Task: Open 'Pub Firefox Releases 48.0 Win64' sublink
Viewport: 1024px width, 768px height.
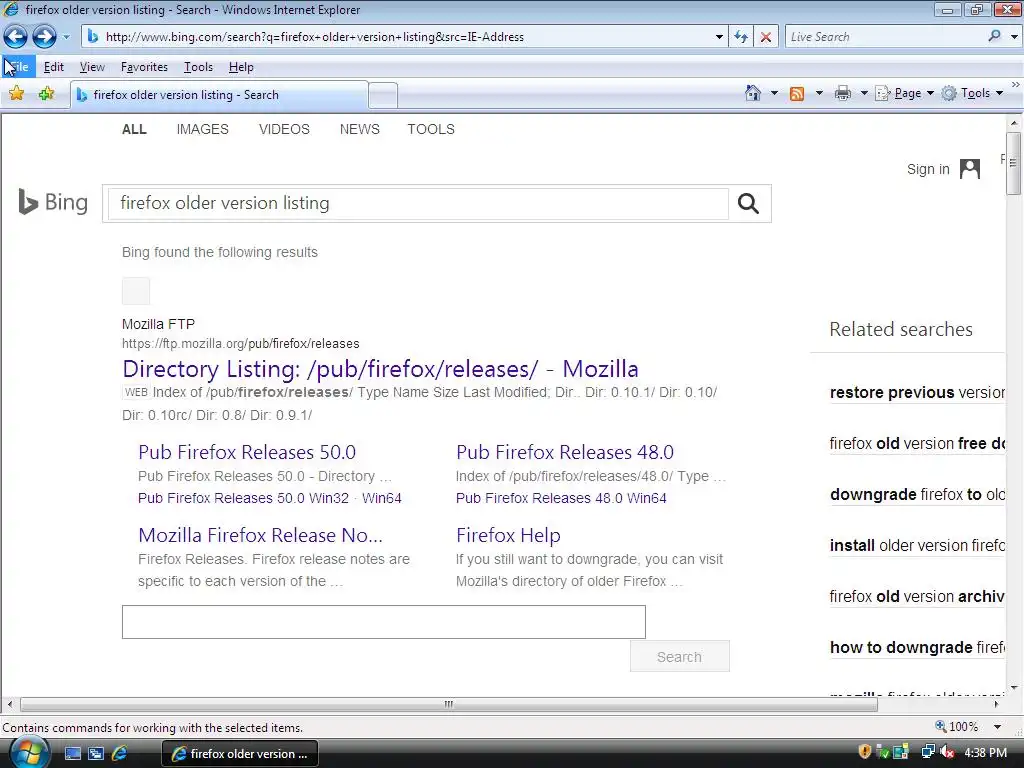Action: tap(561, 498)
